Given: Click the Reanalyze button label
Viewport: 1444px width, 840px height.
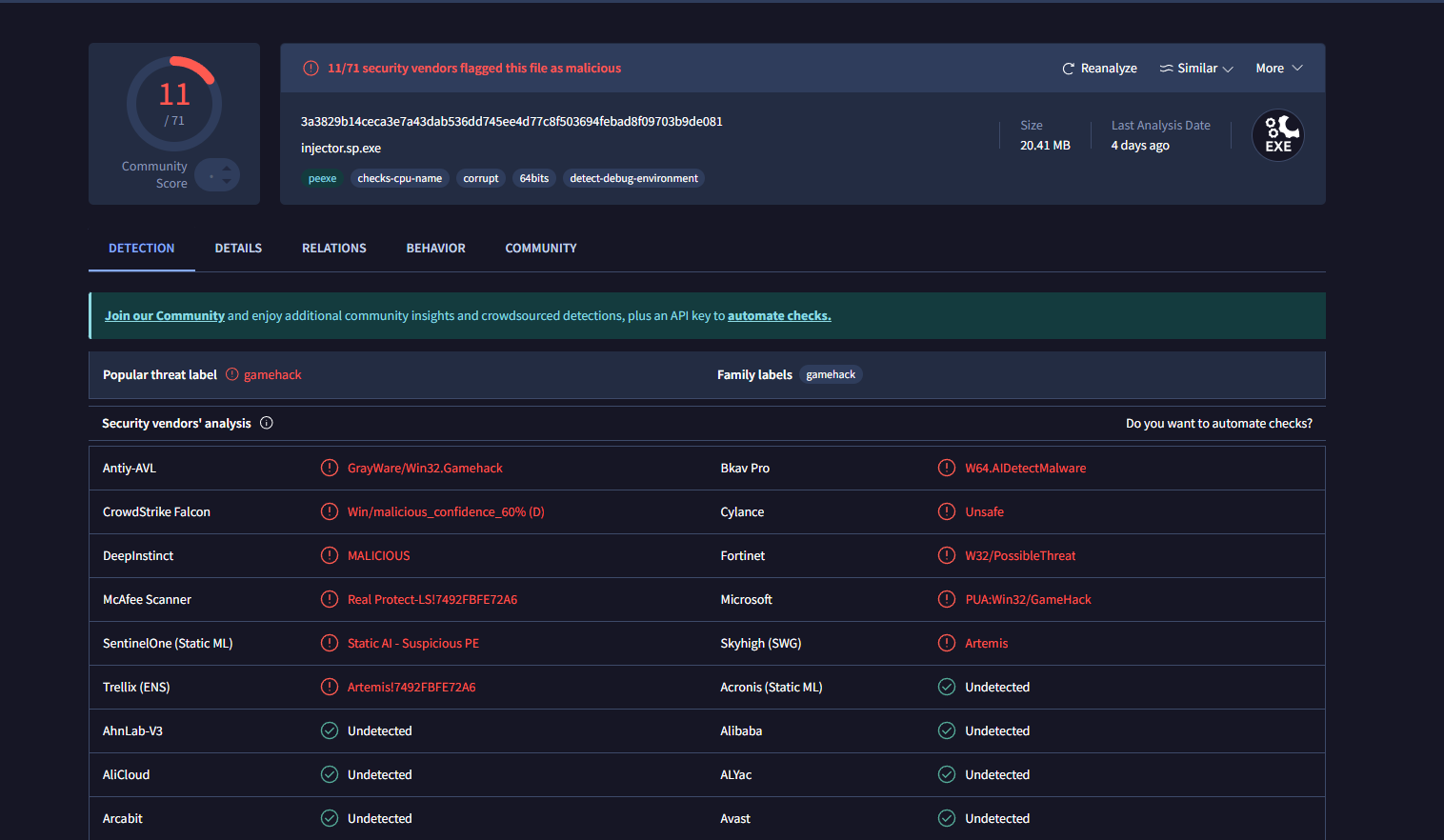Looking at the screenshot, I should click(1109, 69).
